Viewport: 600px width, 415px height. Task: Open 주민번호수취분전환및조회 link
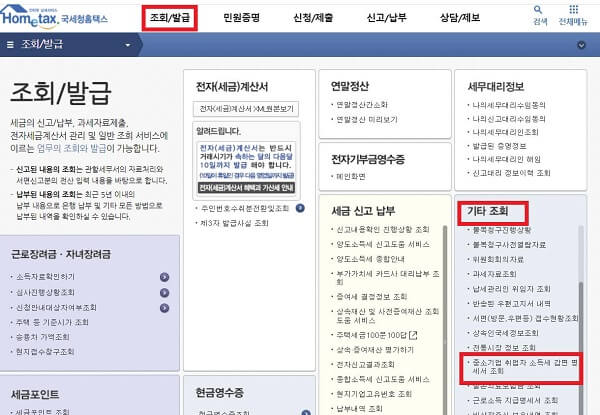(245, 208)
